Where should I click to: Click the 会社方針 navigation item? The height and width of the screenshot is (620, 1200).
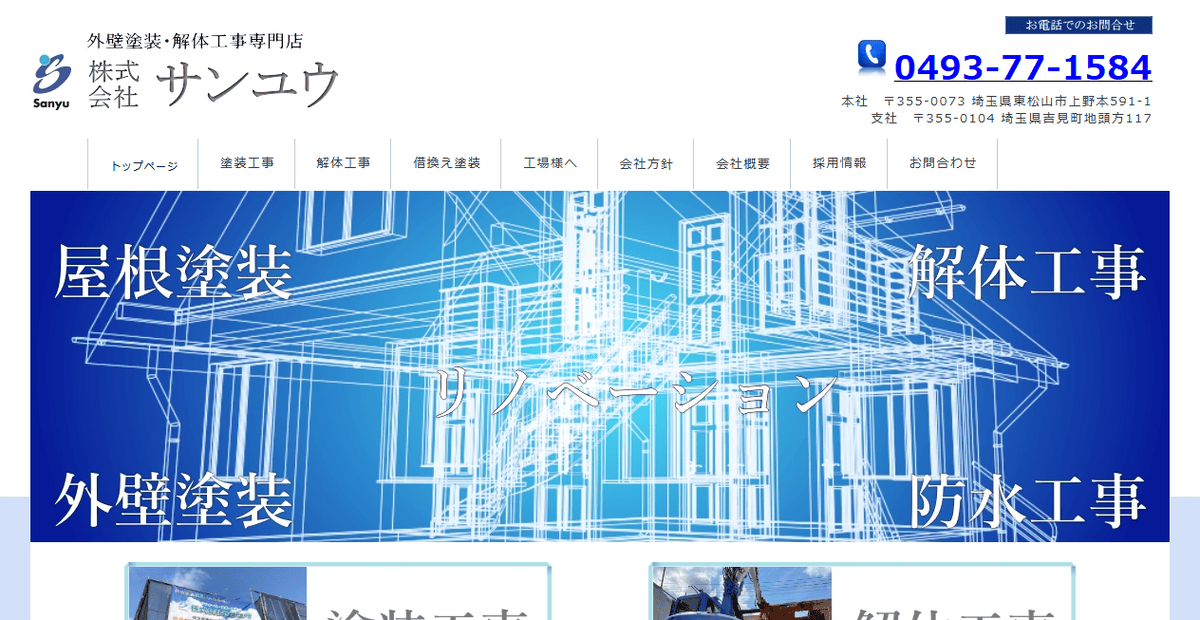pos(646,162)
